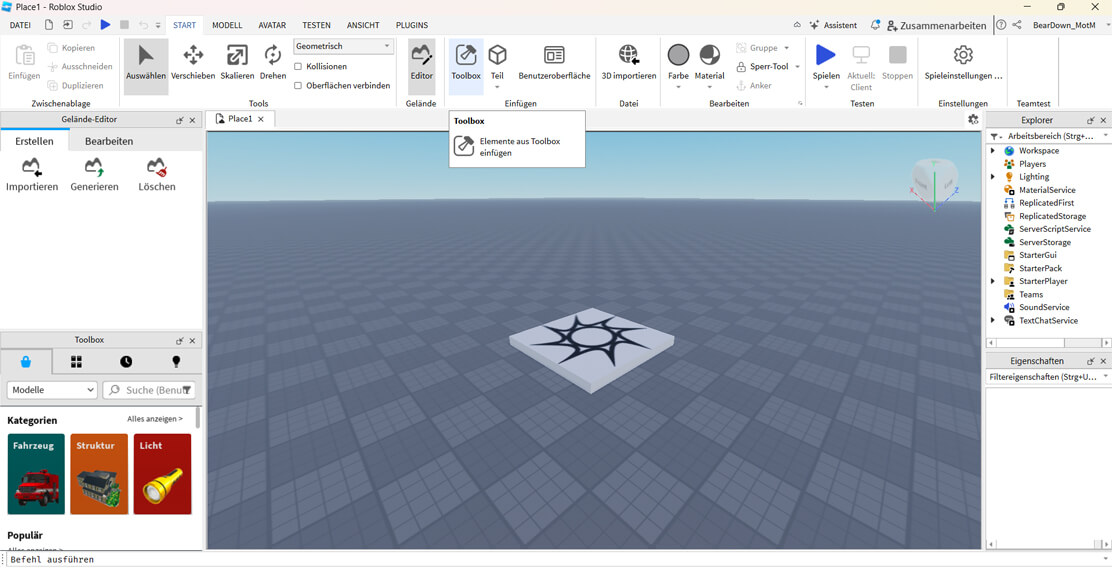Open the Gruppe dropdown arrow
Image resolution: width=1112 pixels, height=588 pixels.
[786, 48]
